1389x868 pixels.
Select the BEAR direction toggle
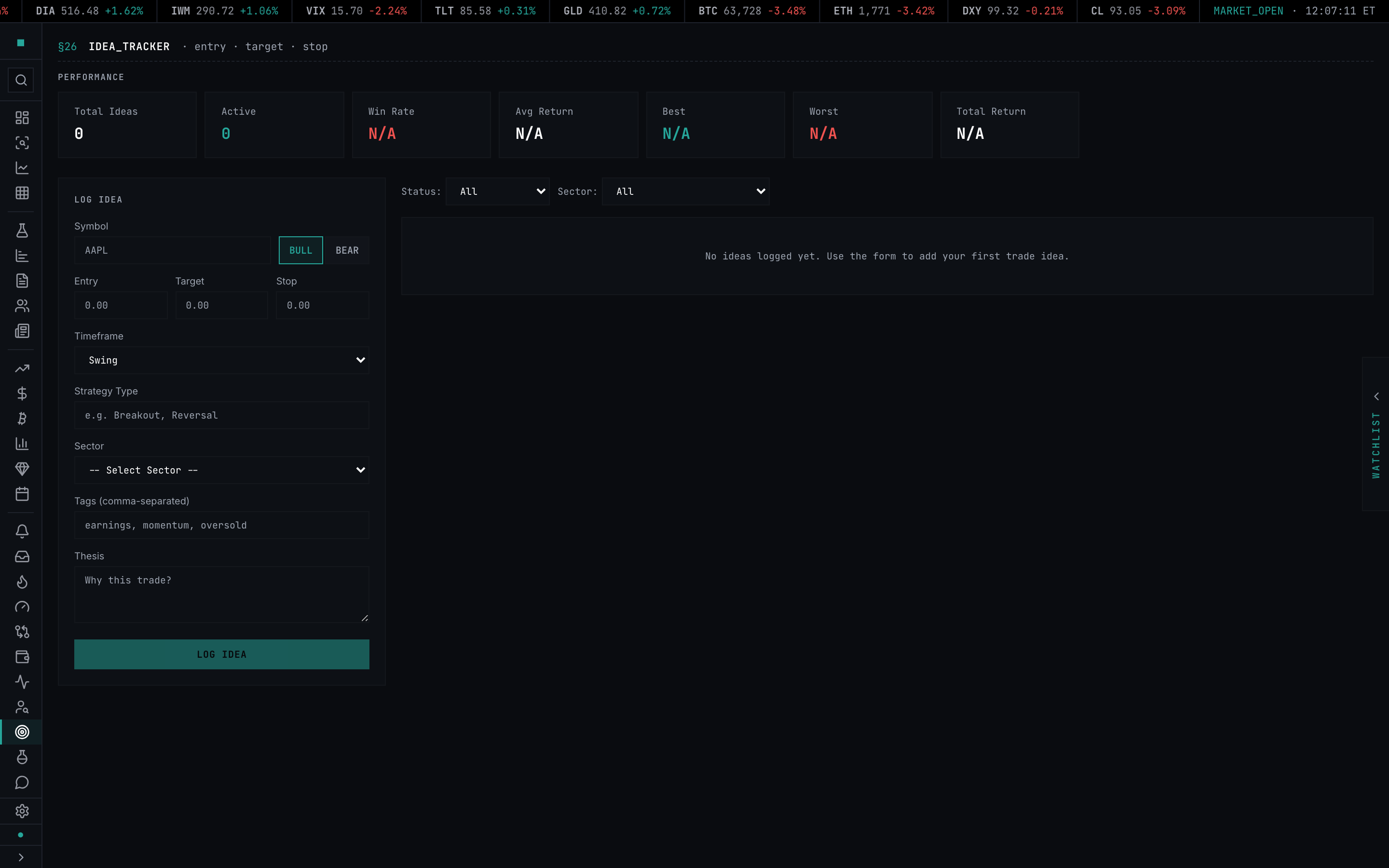347,250
